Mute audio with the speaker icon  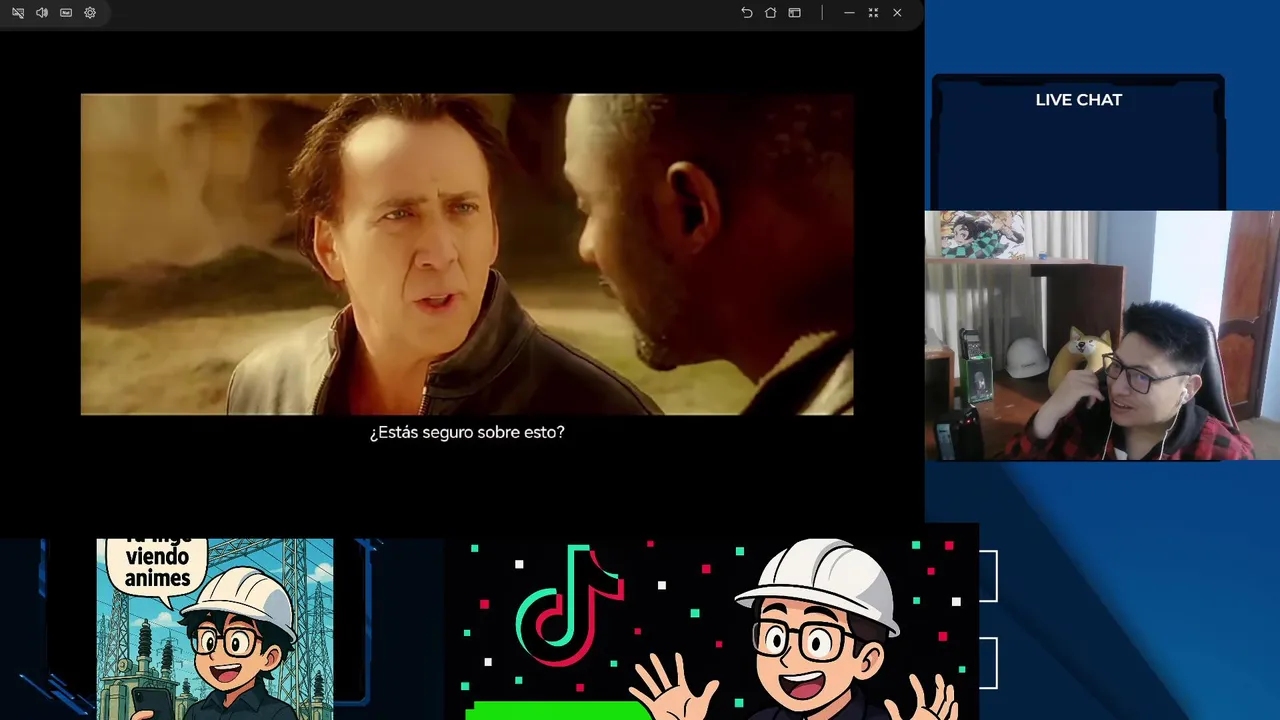point(42,13)
